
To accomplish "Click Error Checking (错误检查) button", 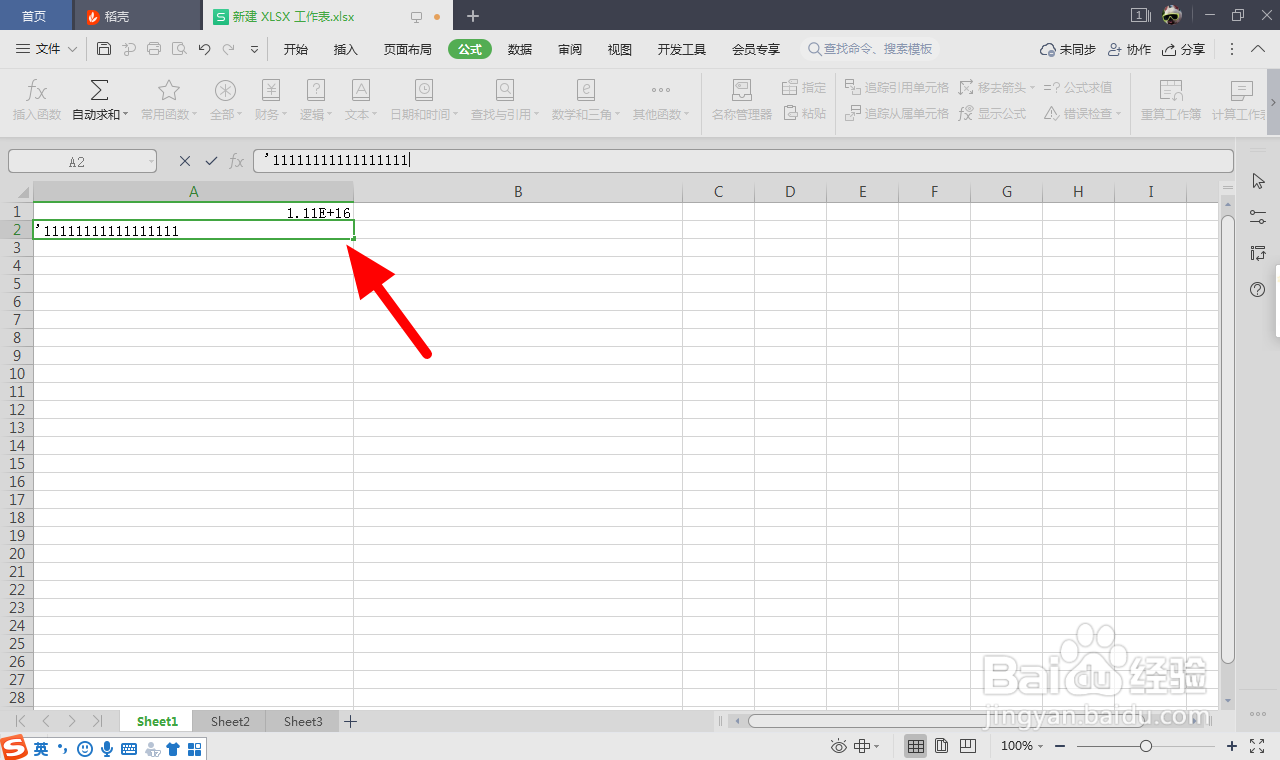I will (1083, 114).
